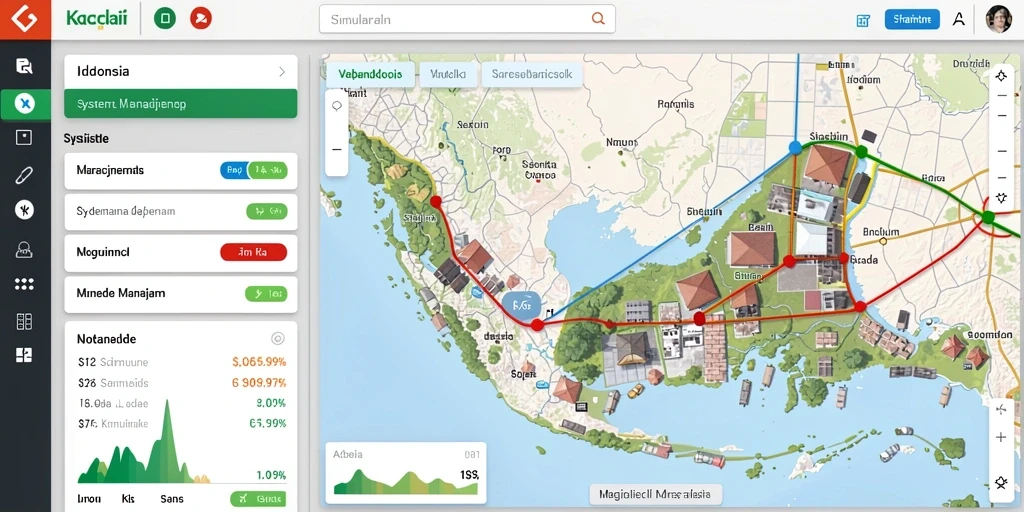Open the red chat bubble icon
The width and height of the screenshot is (1024, 512).
click(200, 18)
